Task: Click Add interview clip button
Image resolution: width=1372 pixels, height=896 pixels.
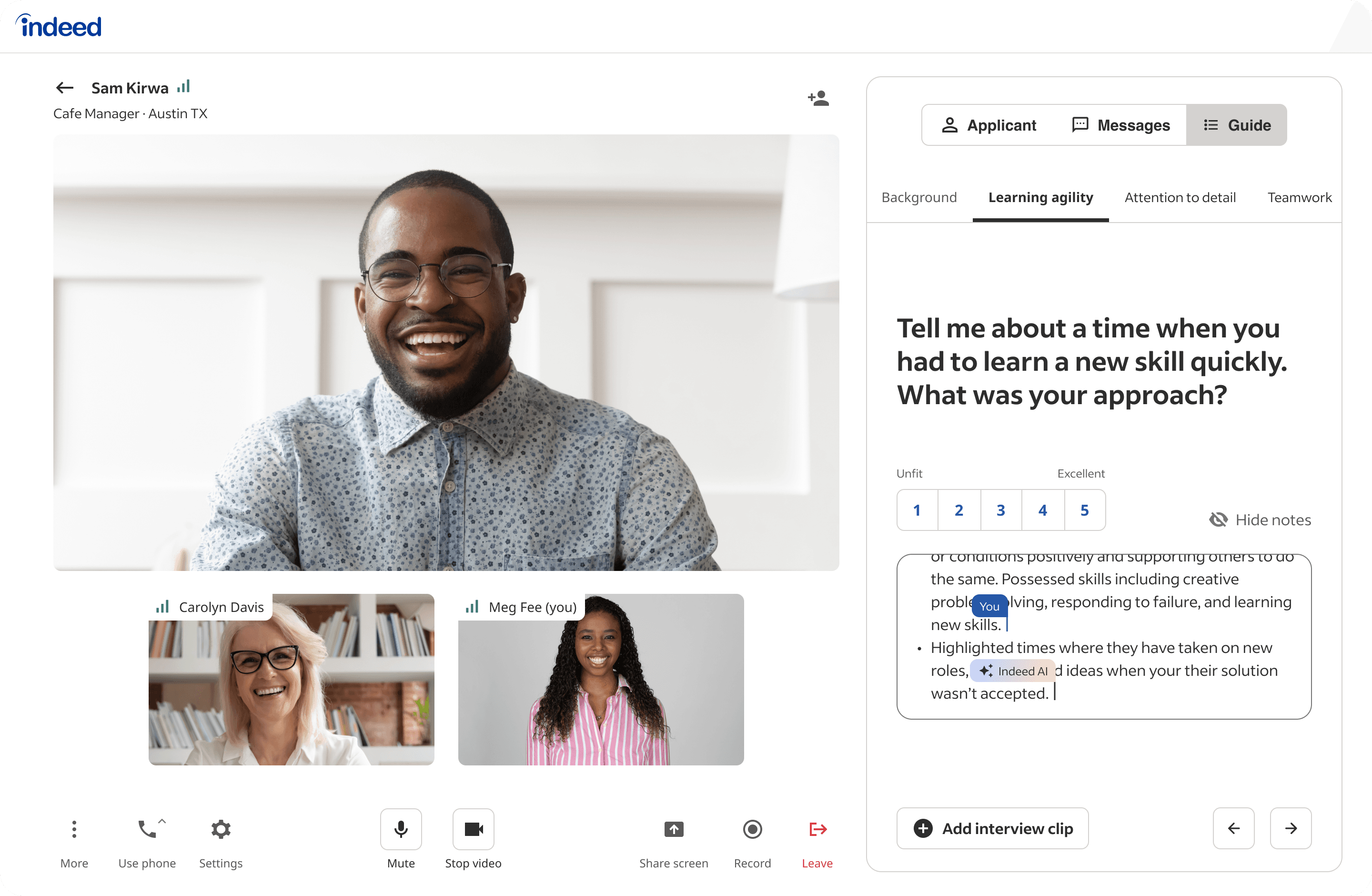Action: 992,828
